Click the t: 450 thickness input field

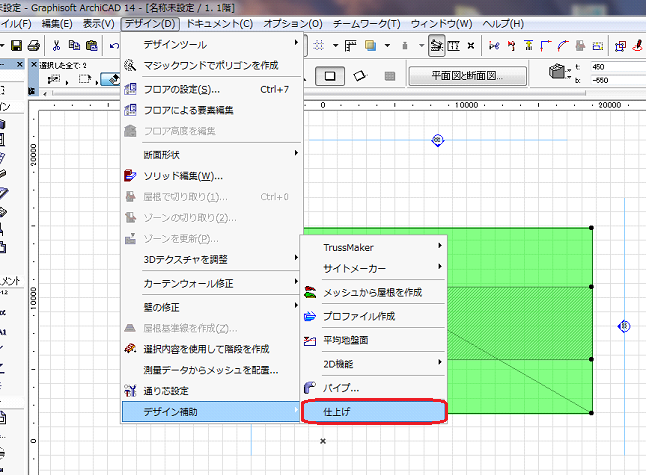tap(612, 67)
